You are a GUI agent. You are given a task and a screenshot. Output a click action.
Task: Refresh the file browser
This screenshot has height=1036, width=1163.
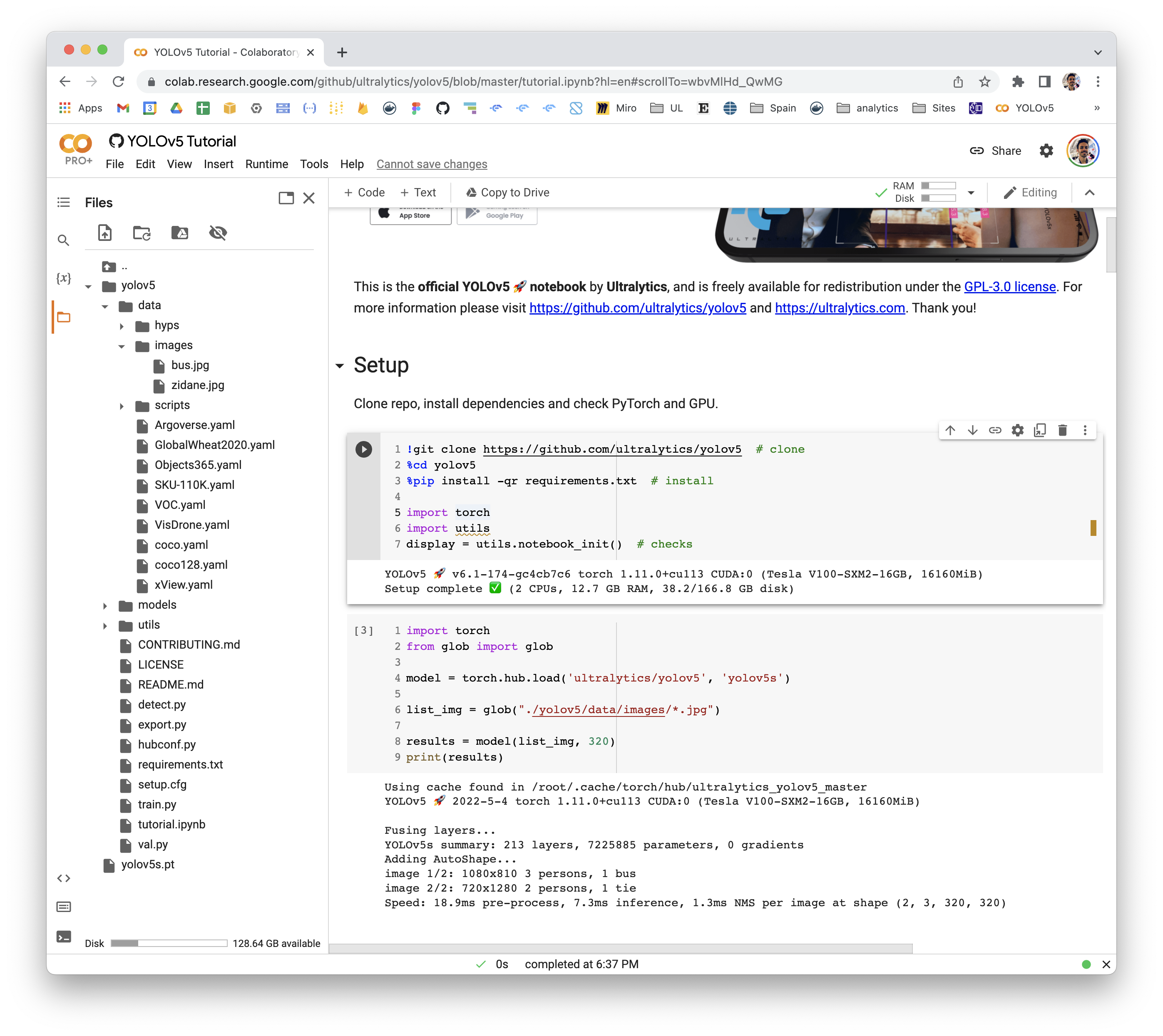click(142, 233)
